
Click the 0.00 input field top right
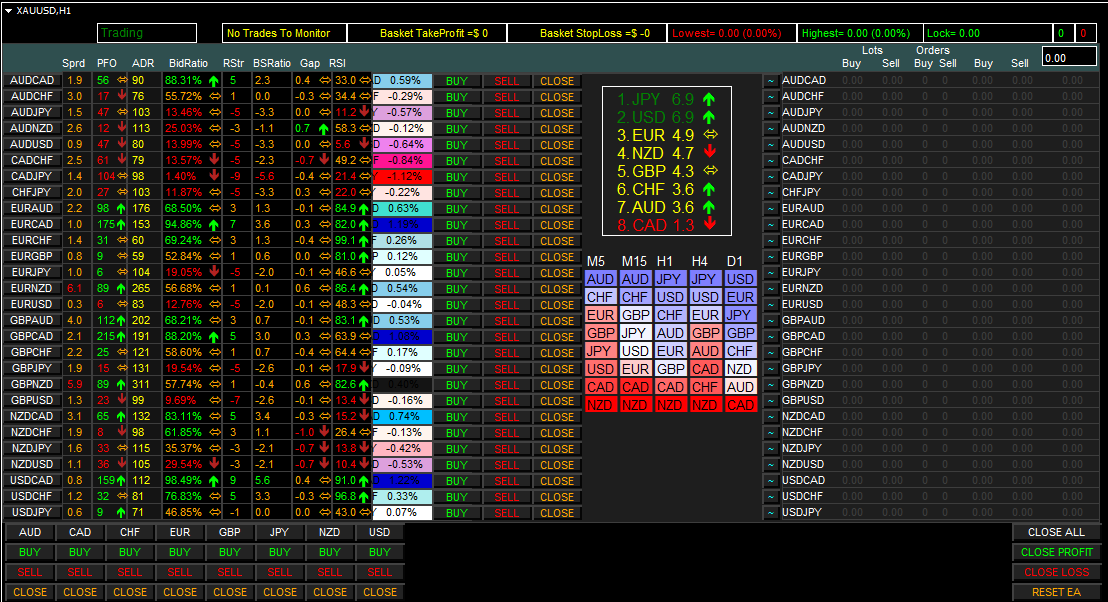pyautogui.click(x=1069, y=58)
